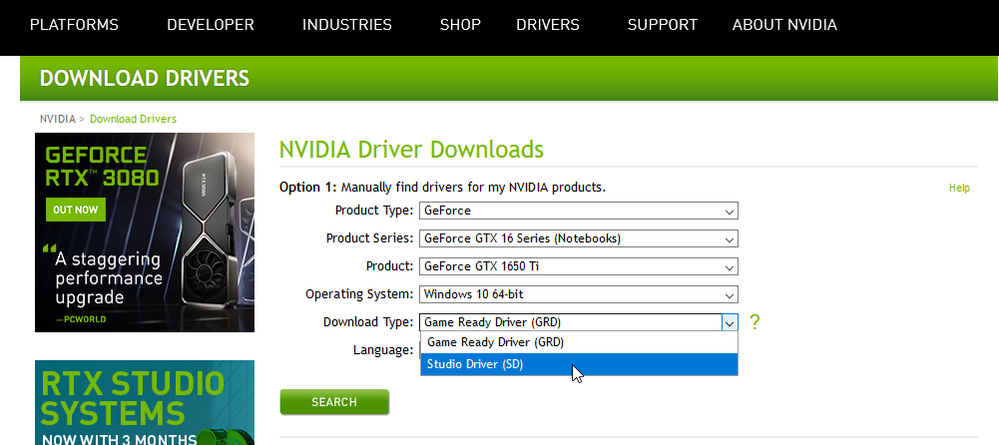Go to the SHOP menu item
Viewport: 999px width, 445px height.
coord(460,25)
